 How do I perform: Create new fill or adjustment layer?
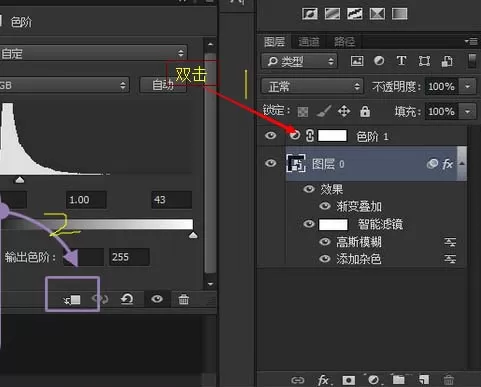point(374,379)
